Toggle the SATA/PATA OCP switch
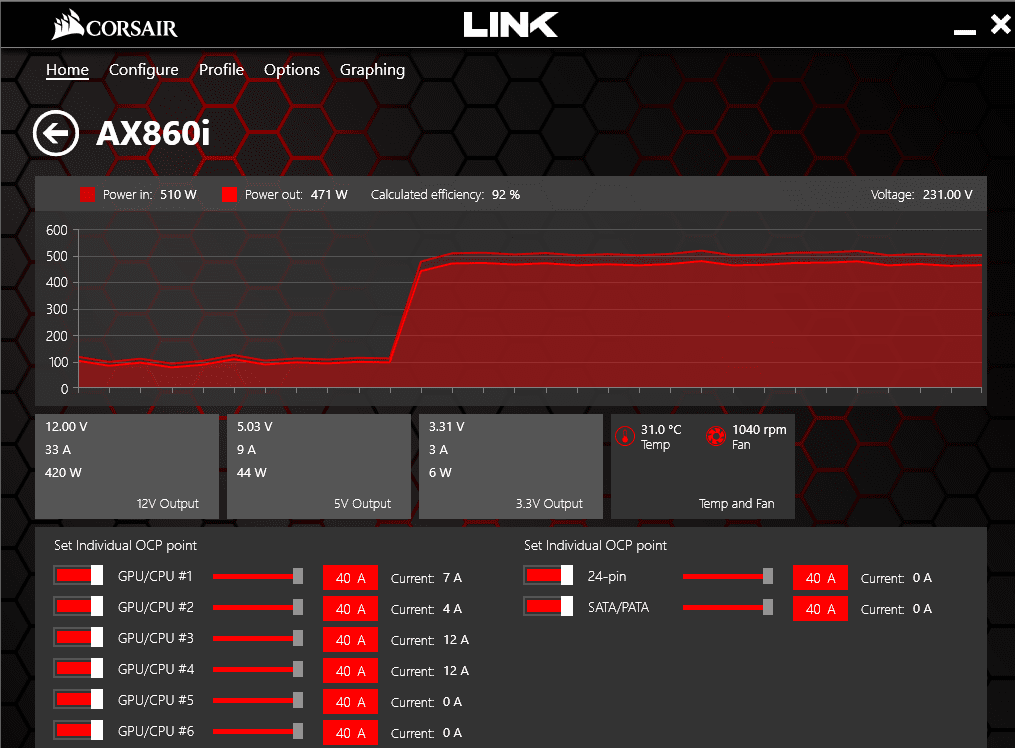Screen dimensions: 1015x748 (548, 606)
